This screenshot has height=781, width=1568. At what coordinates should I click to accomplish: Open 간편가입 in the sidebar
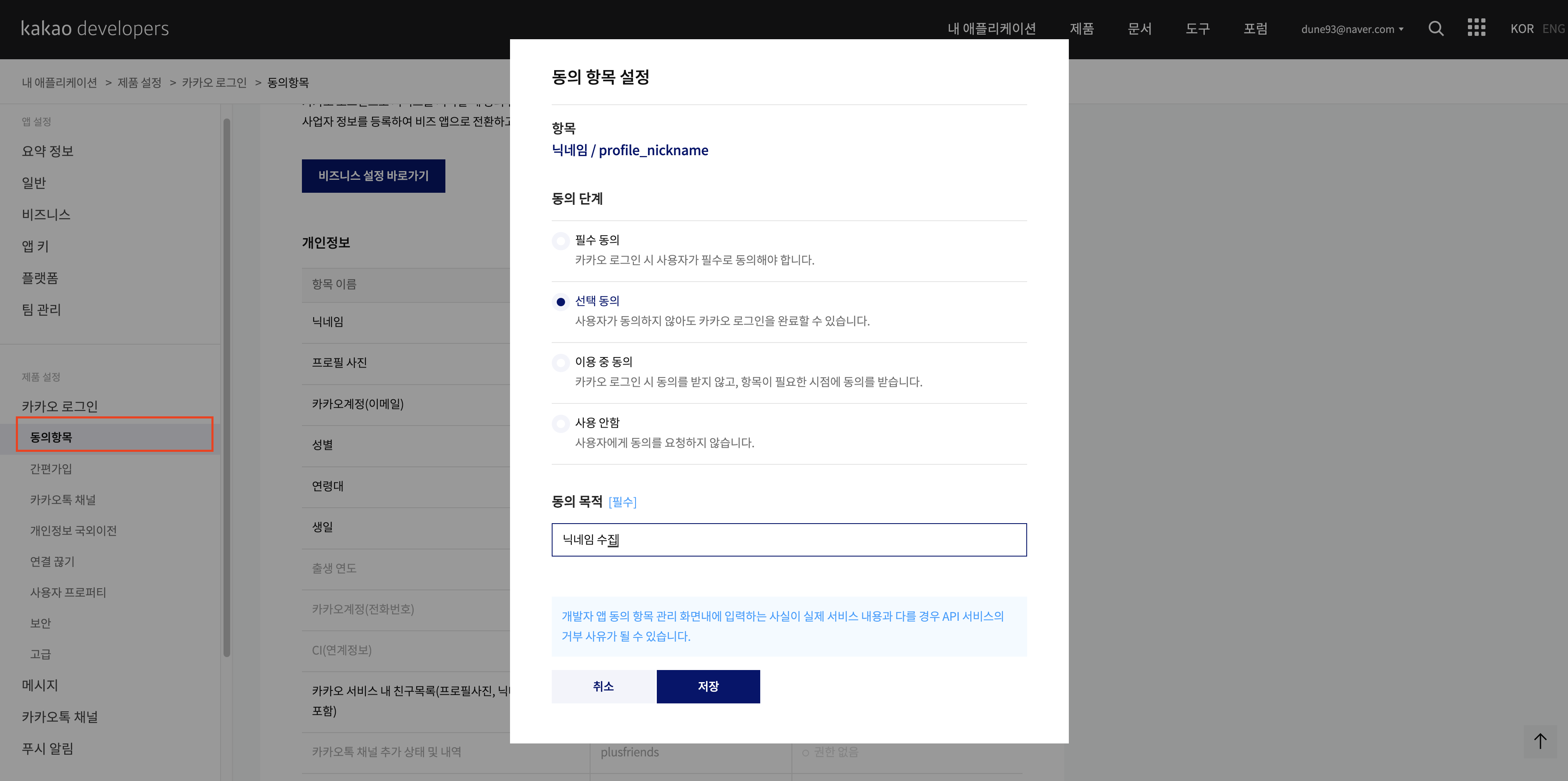click(51, 469)
